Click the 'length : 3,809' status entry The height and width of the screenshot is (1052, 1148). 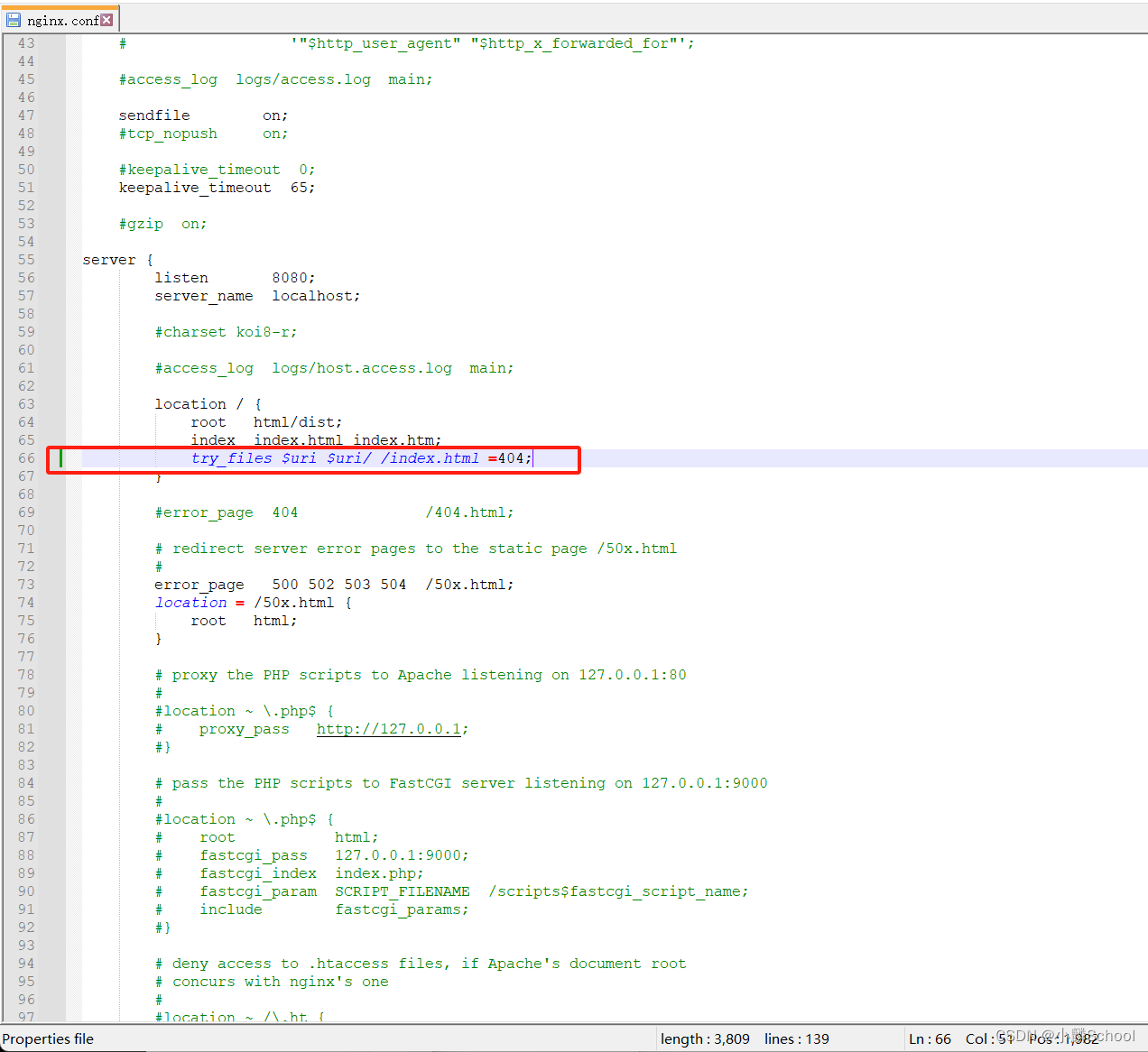tap(705, 1038)
